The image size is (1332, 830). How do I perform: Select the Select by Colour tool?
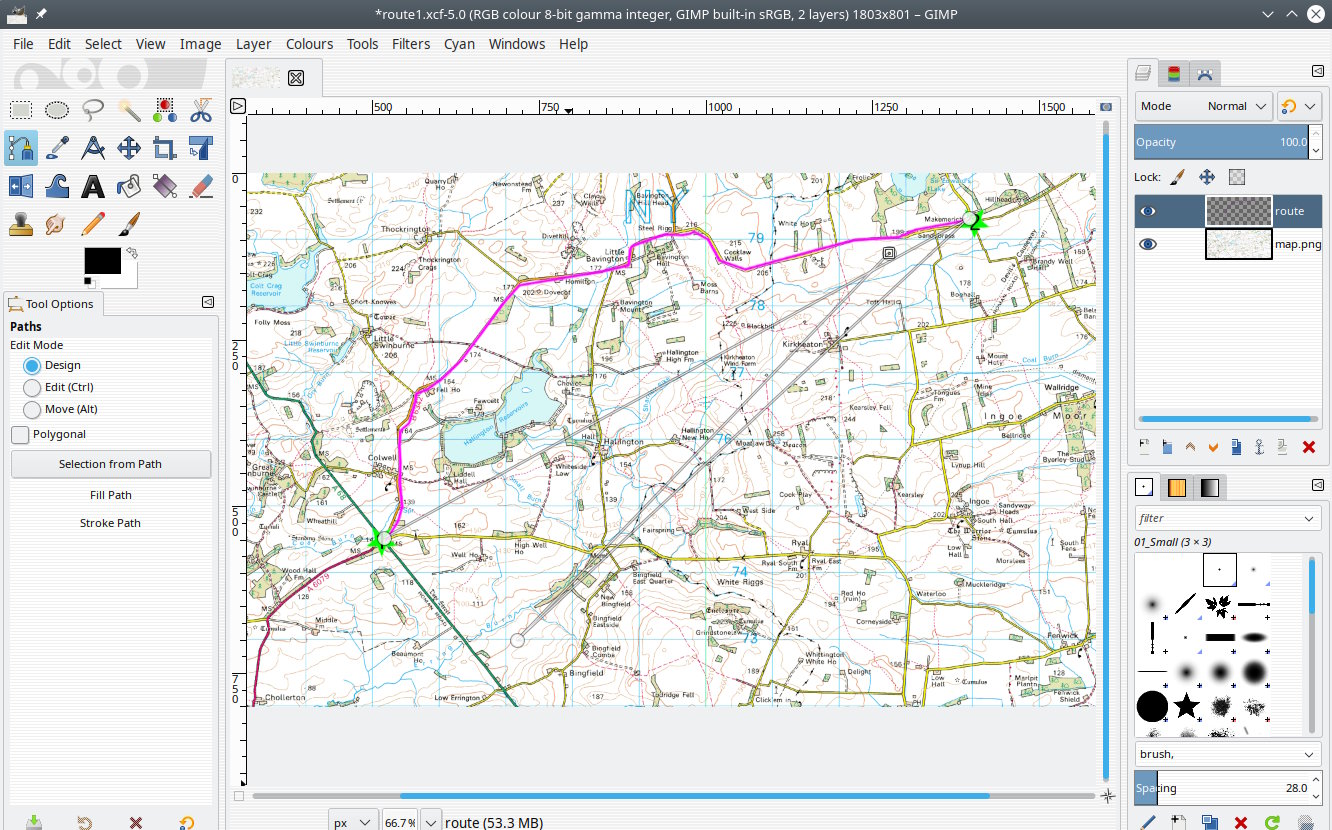pos(165,110)
